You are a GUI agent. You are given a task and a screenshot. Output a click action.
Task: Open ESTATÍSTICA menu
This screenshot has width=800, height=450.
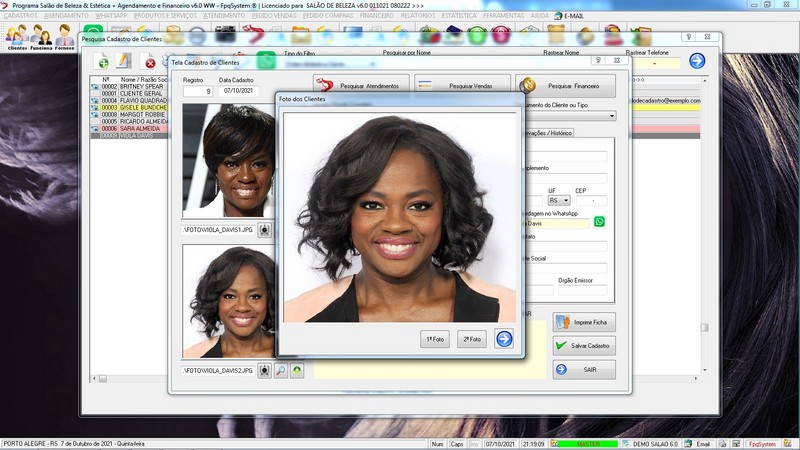tap(459, 16)
